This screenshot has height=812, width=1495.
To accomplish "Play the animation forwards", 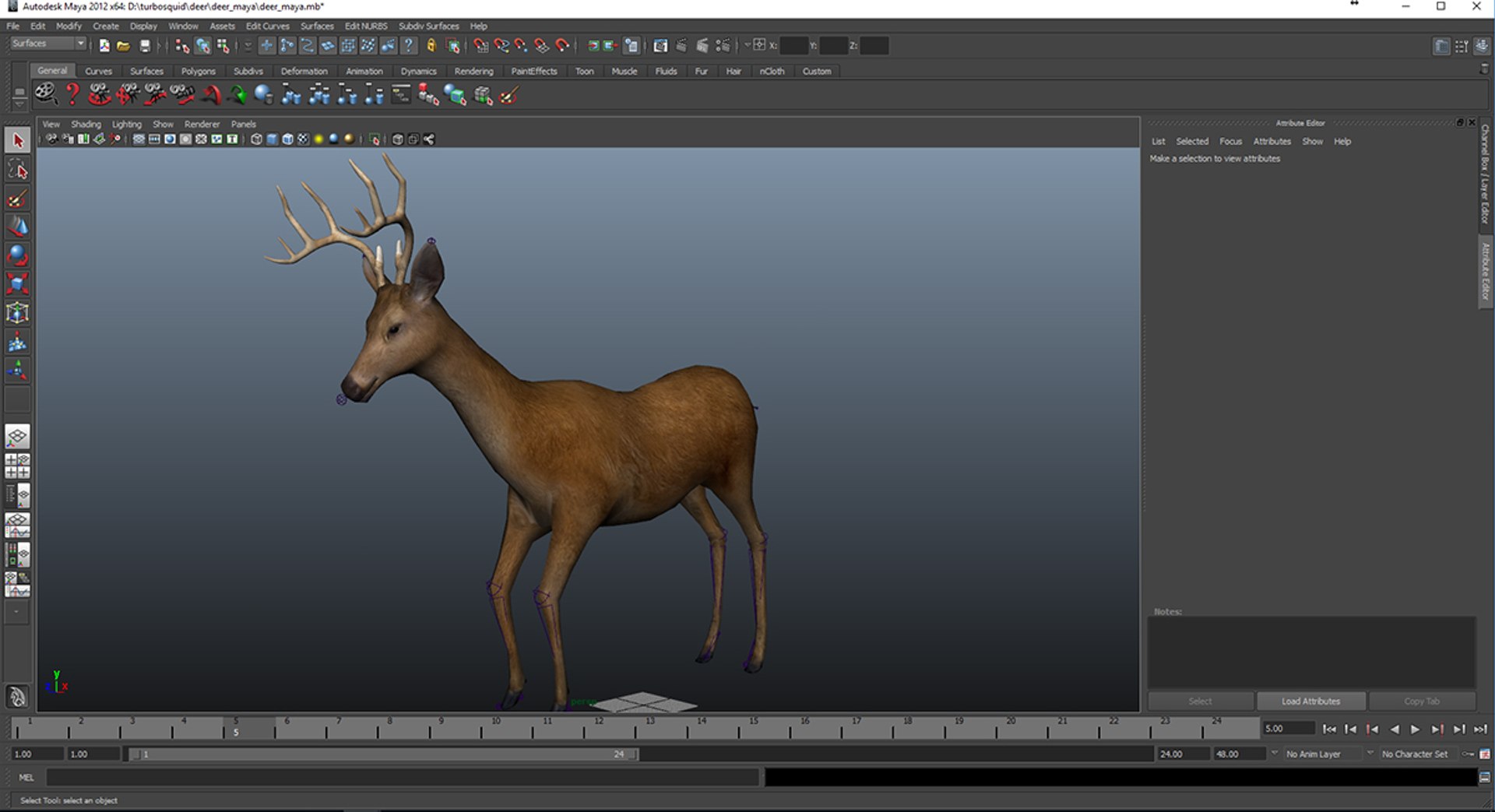I will tap(1416, 729).
